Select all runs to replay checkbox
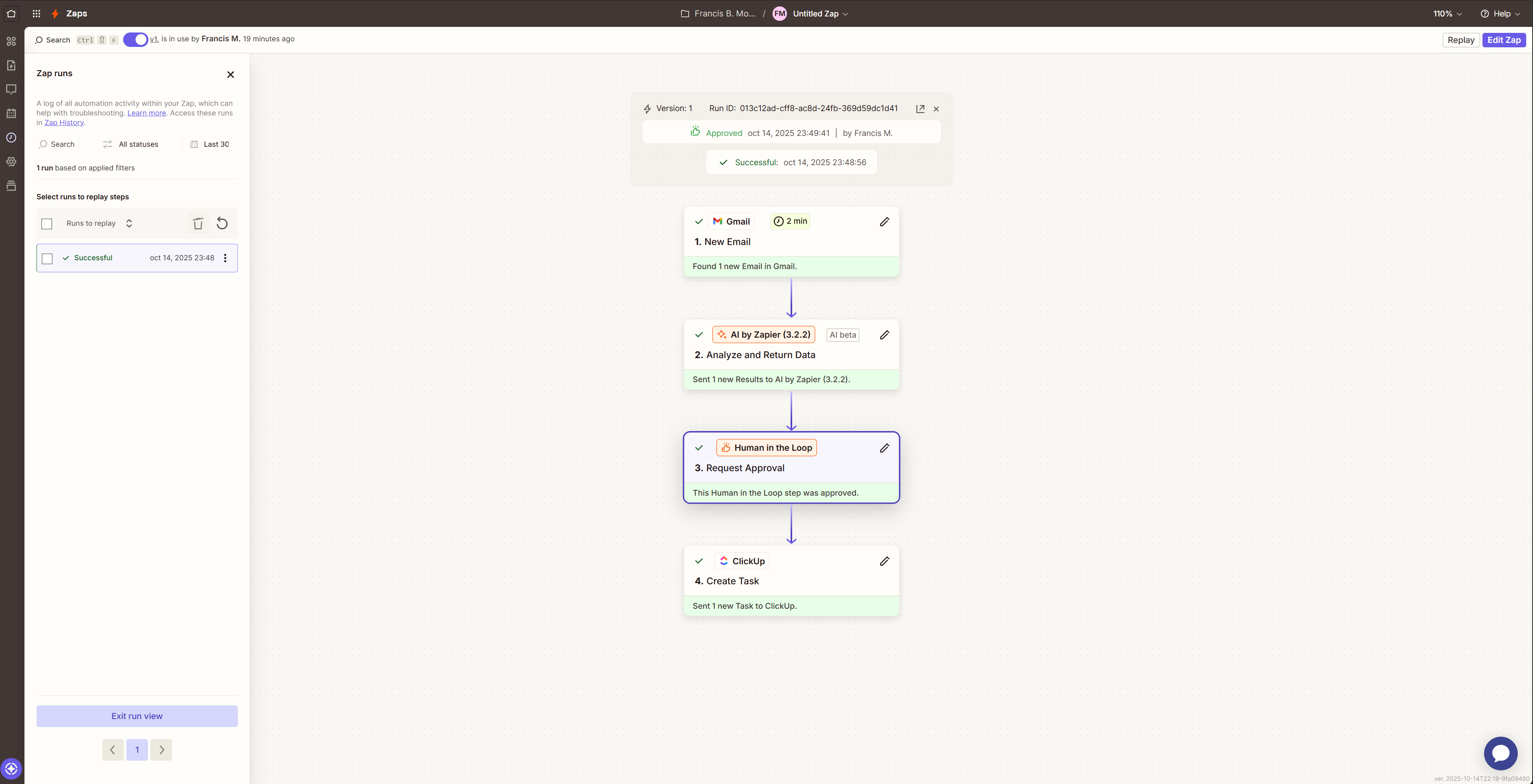Image resolution: width=1533 pixels, height=784 pixels. coord(47,224)
